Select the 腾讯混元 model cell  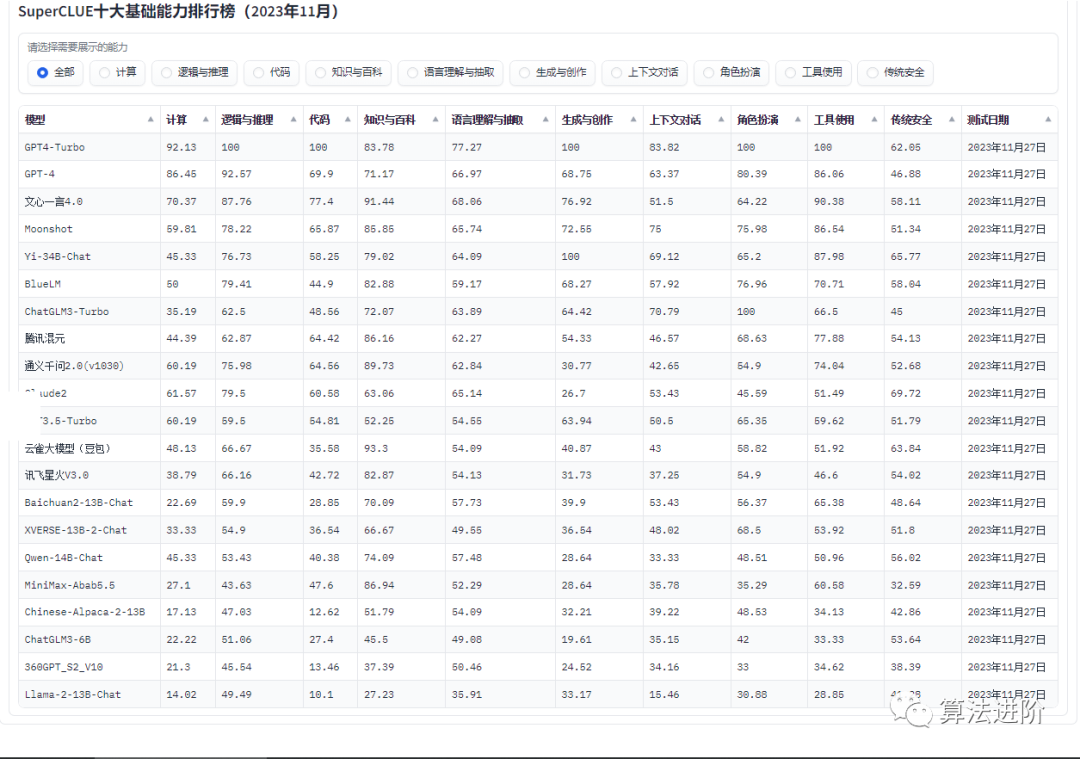tap(90, 339)
